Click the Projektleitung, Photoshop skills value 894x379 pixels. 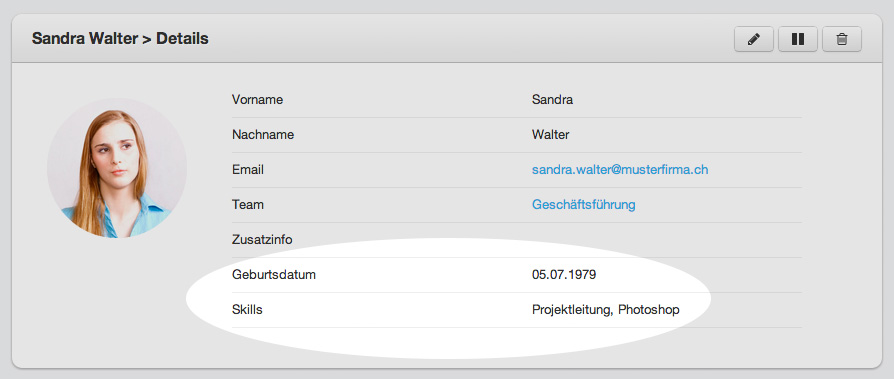[606, 310]
